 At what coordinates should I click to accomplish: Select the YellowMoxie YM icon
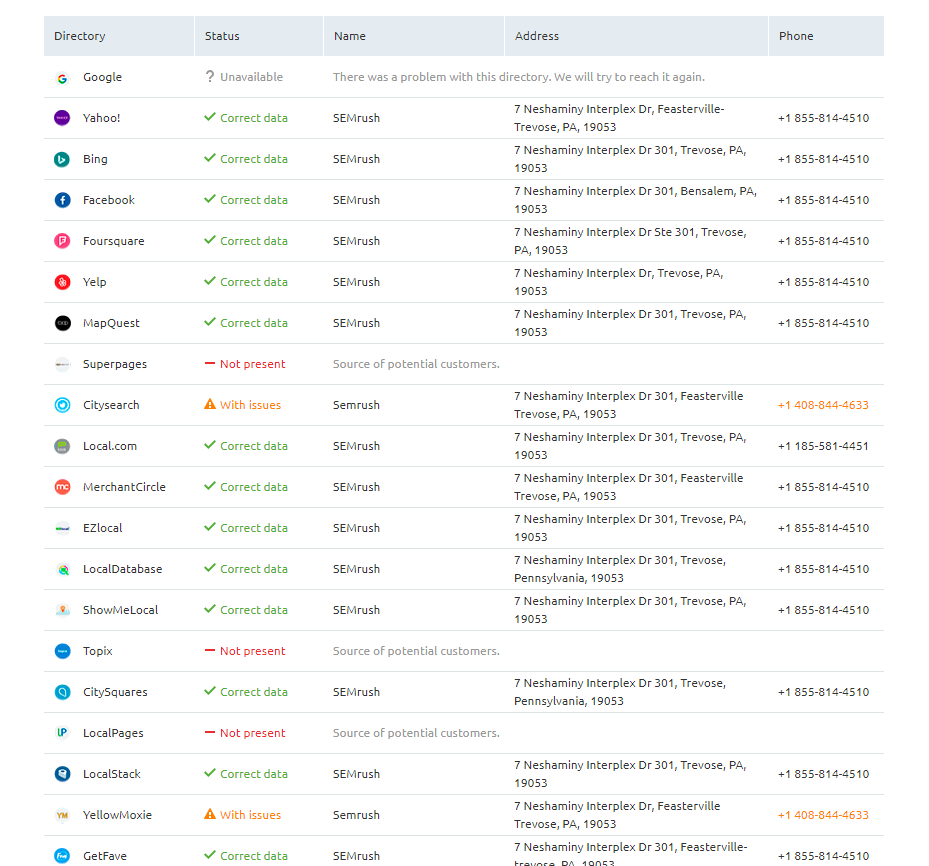coord(61,814)
